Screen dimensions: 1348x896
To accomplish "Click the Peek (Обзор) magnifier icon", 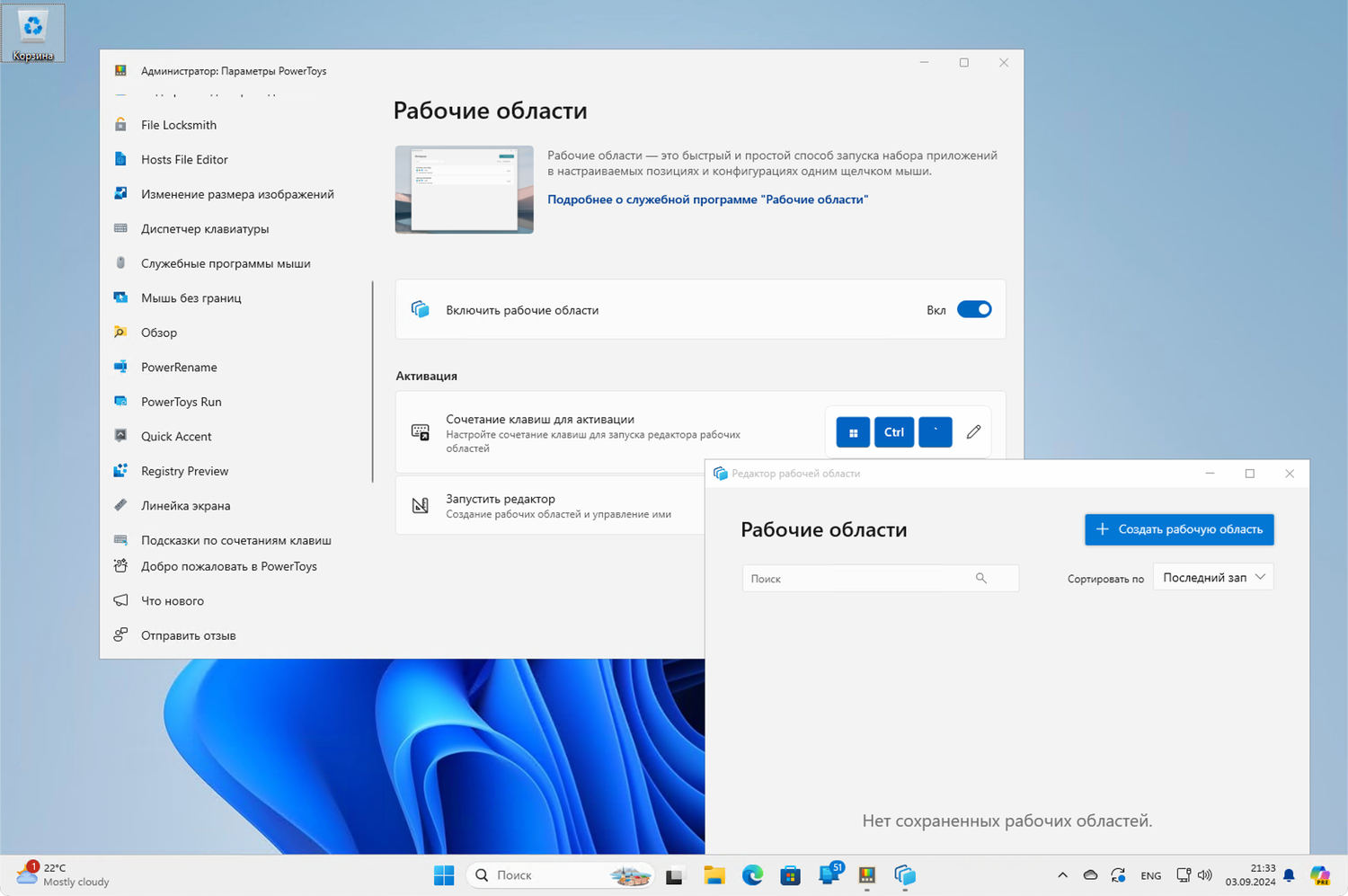I will click(120, 333).
